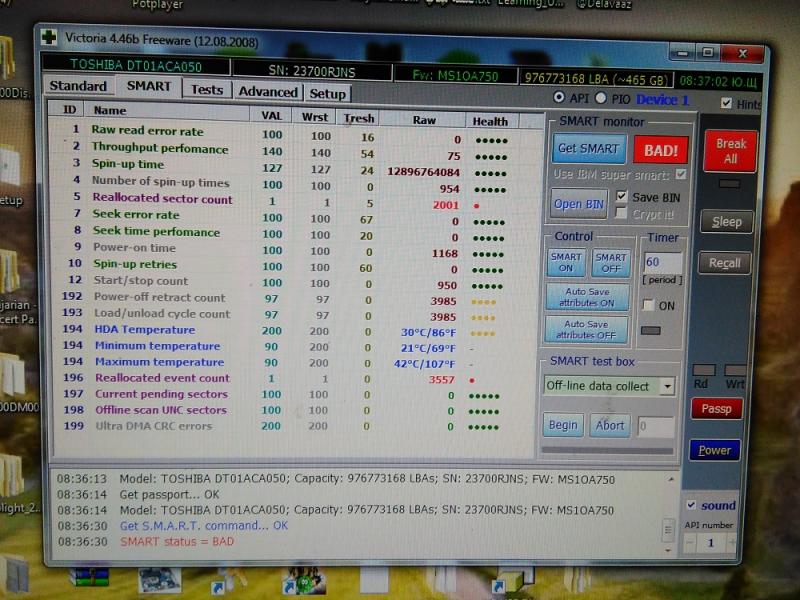The height and width of the screenshot is (600, 800).
Task: Toggle the Hints checkbox
Action: (726, 103)
